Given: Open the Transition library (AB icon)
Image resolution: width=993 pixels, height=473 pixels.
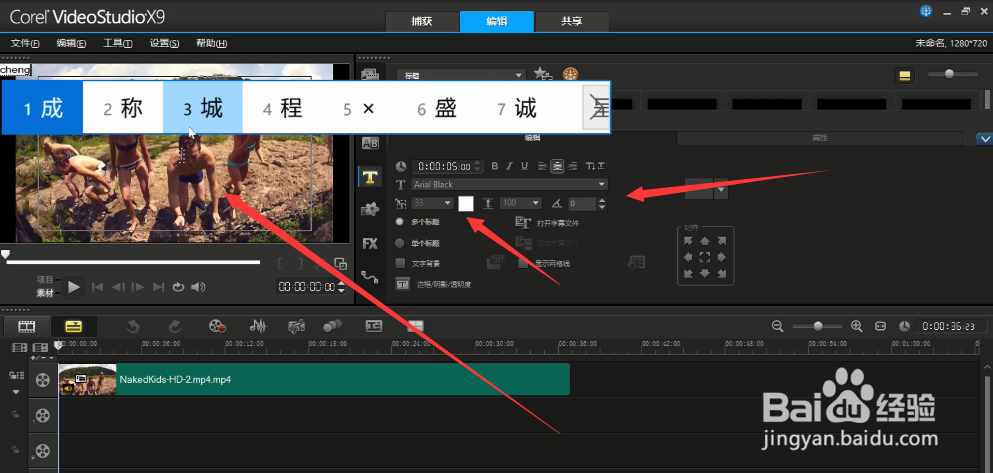Looking at the screenshot, I should point(370,144).
